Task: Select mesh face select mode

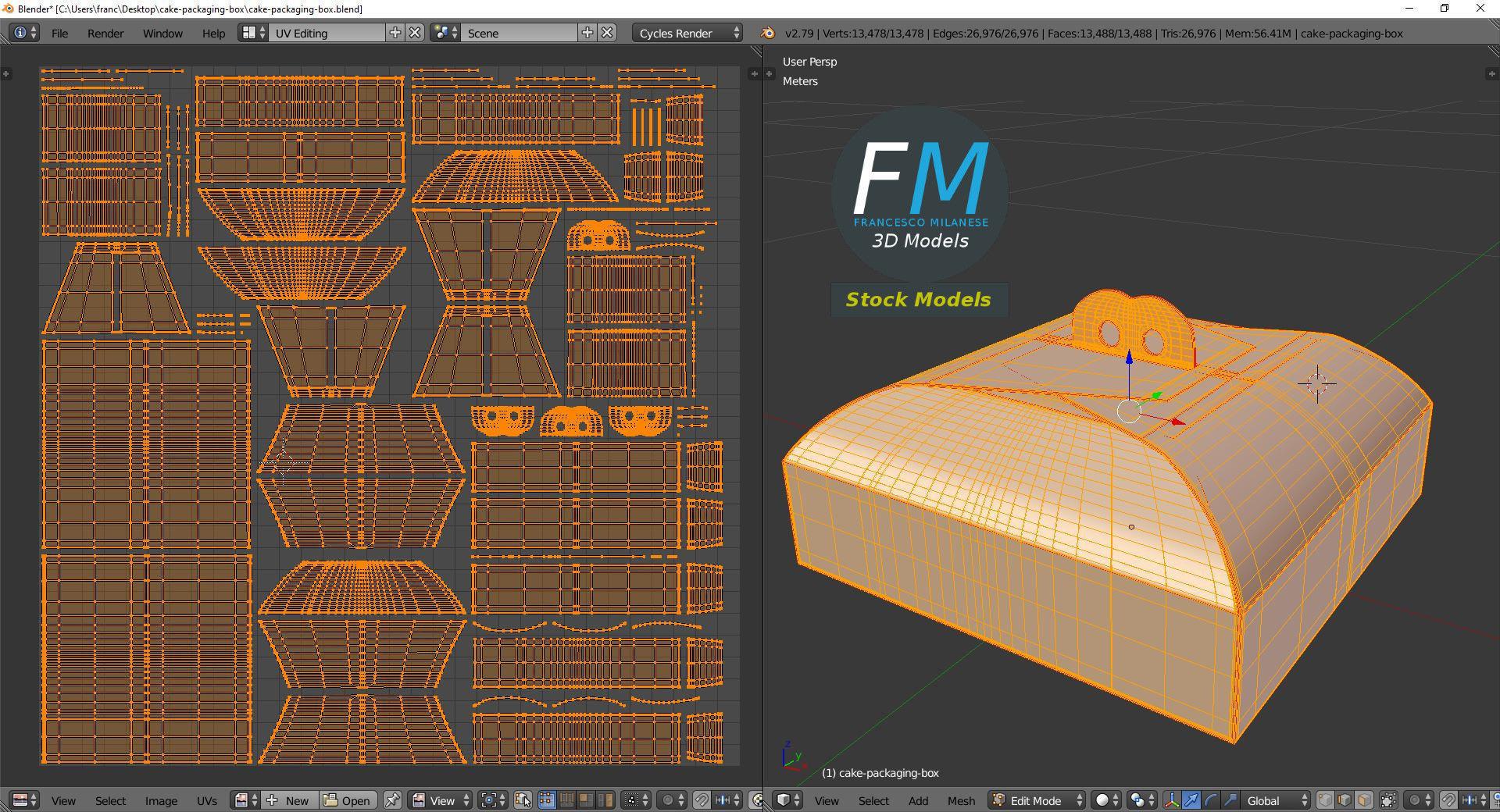Action: (x=1364, y=800)
